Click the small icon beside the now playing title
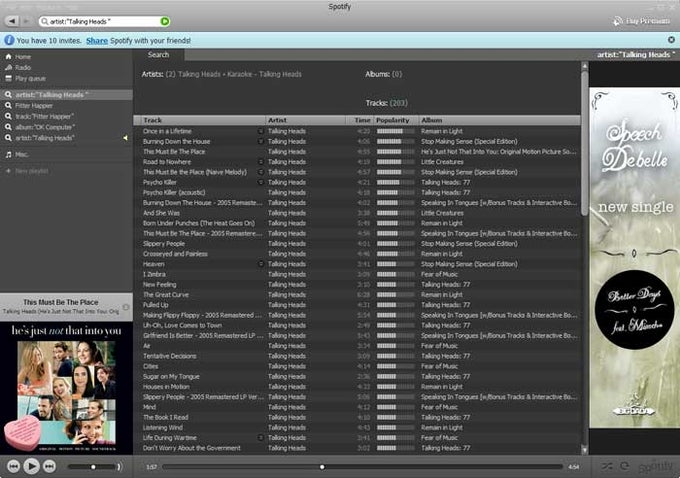The image size is (680, 478). tap(126, 307)
